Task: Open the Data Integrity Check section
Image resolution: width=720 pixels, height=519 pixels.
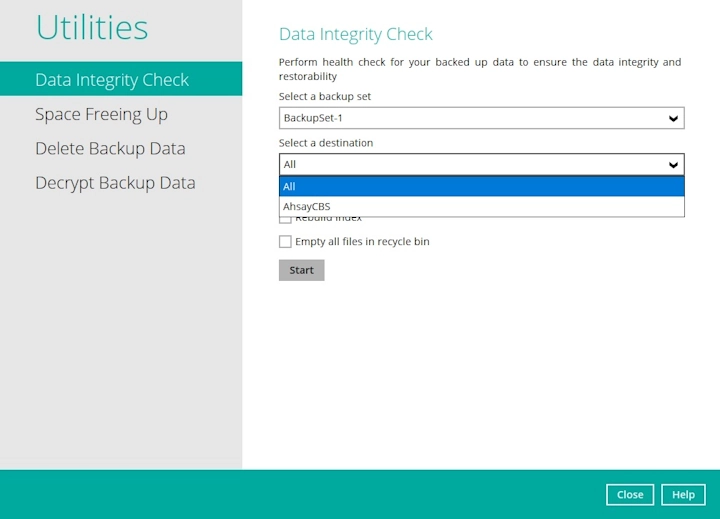Action: pyautogui.click(x=112, y=80)
